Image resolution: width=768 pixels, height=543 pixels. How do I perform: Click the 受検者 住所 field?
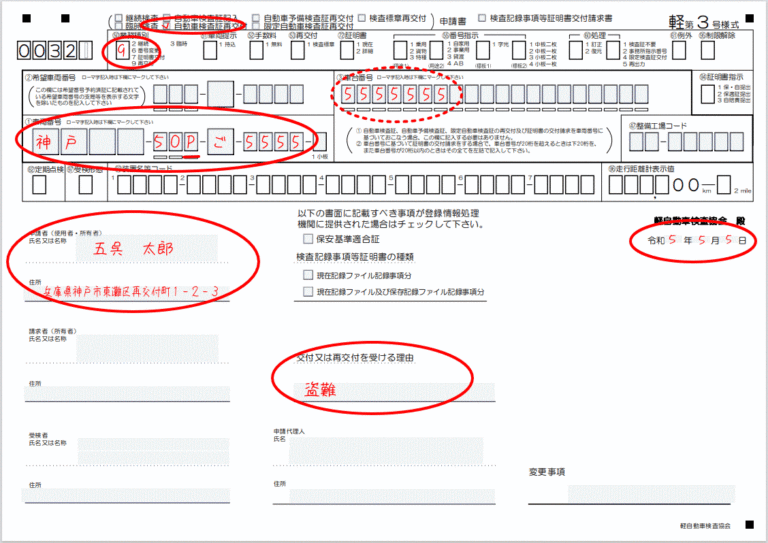coord(126,495)
